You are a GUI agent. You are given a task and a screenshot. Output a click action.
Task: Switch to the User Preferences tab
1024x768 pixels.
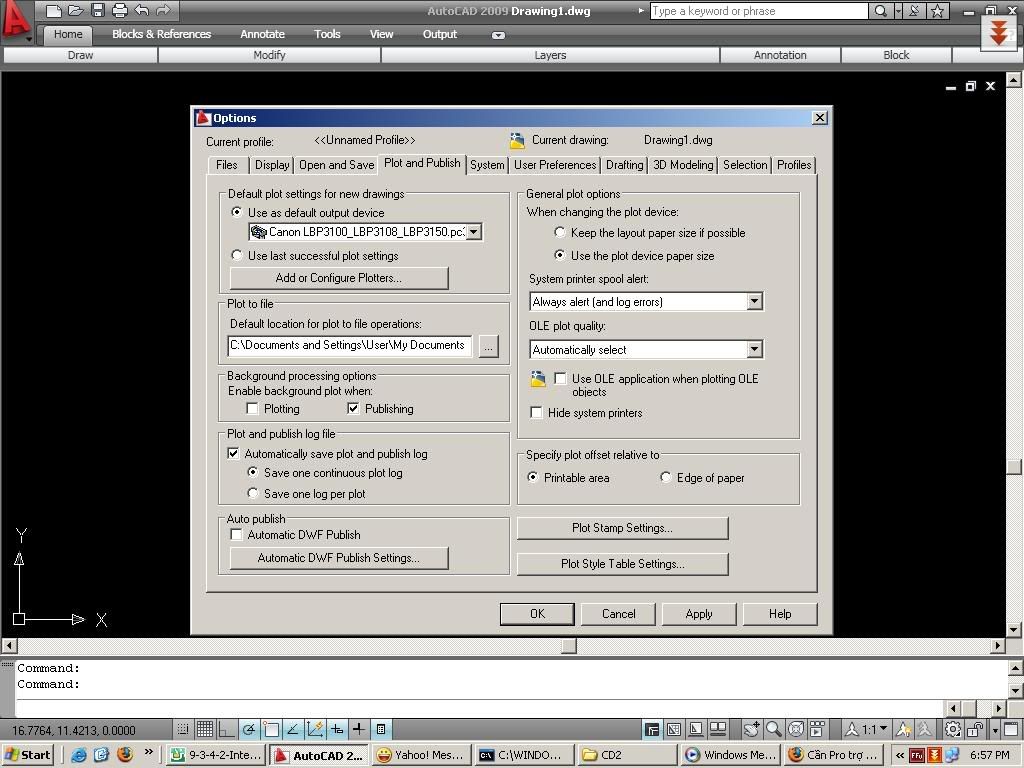pyautogui.click(x=555, y=165)
